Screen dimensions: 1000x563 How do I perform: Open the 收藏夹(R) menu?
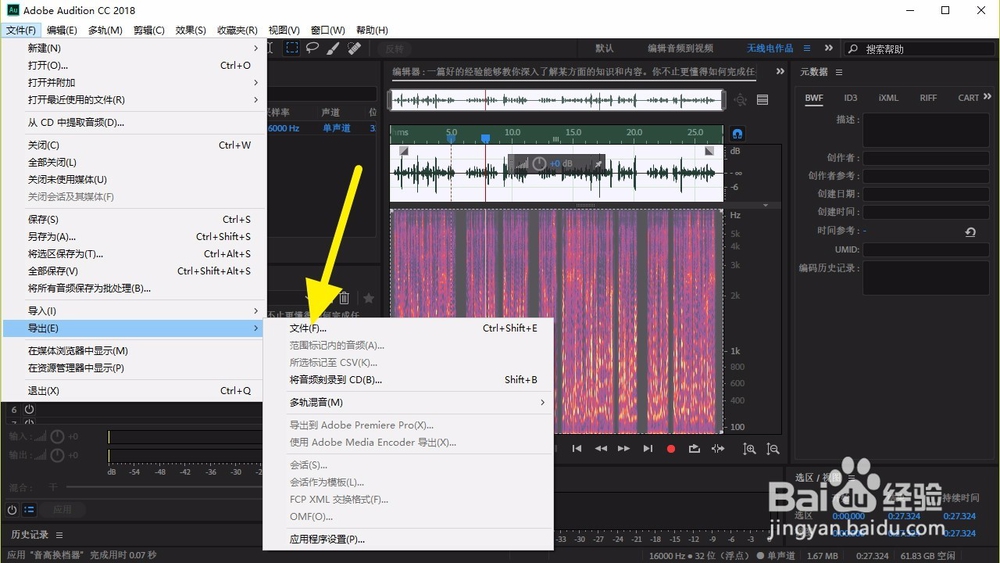click(x=237, y=30)
